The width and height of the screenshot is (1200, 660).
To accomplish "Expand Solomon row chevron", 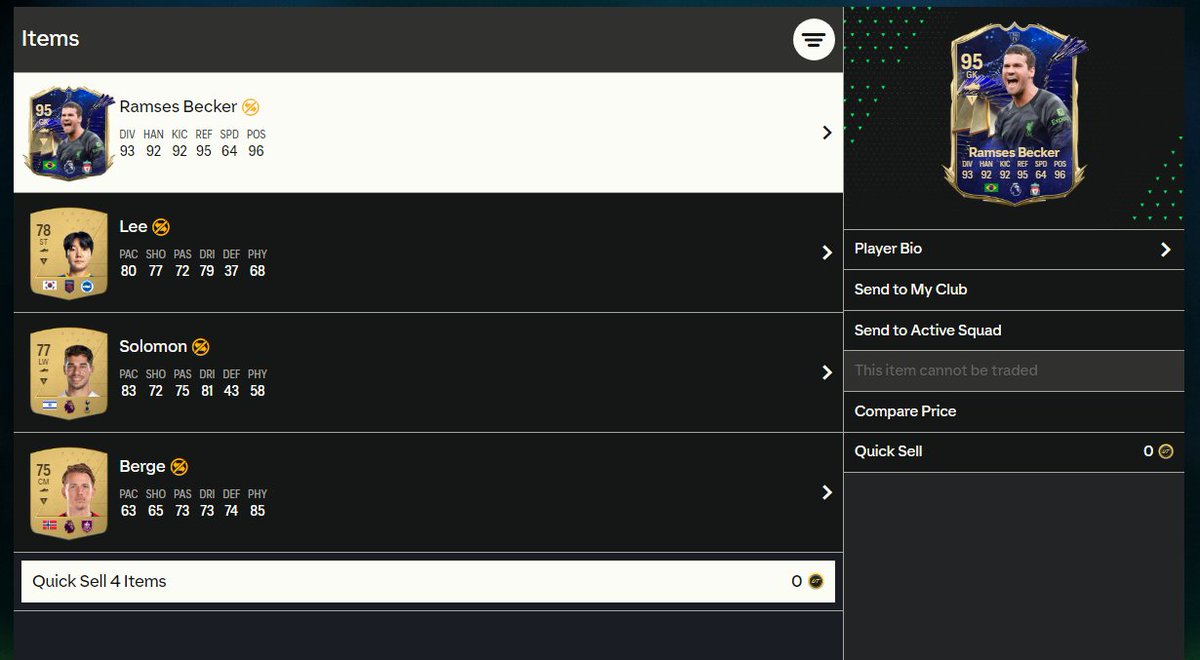I will point(827,372).
